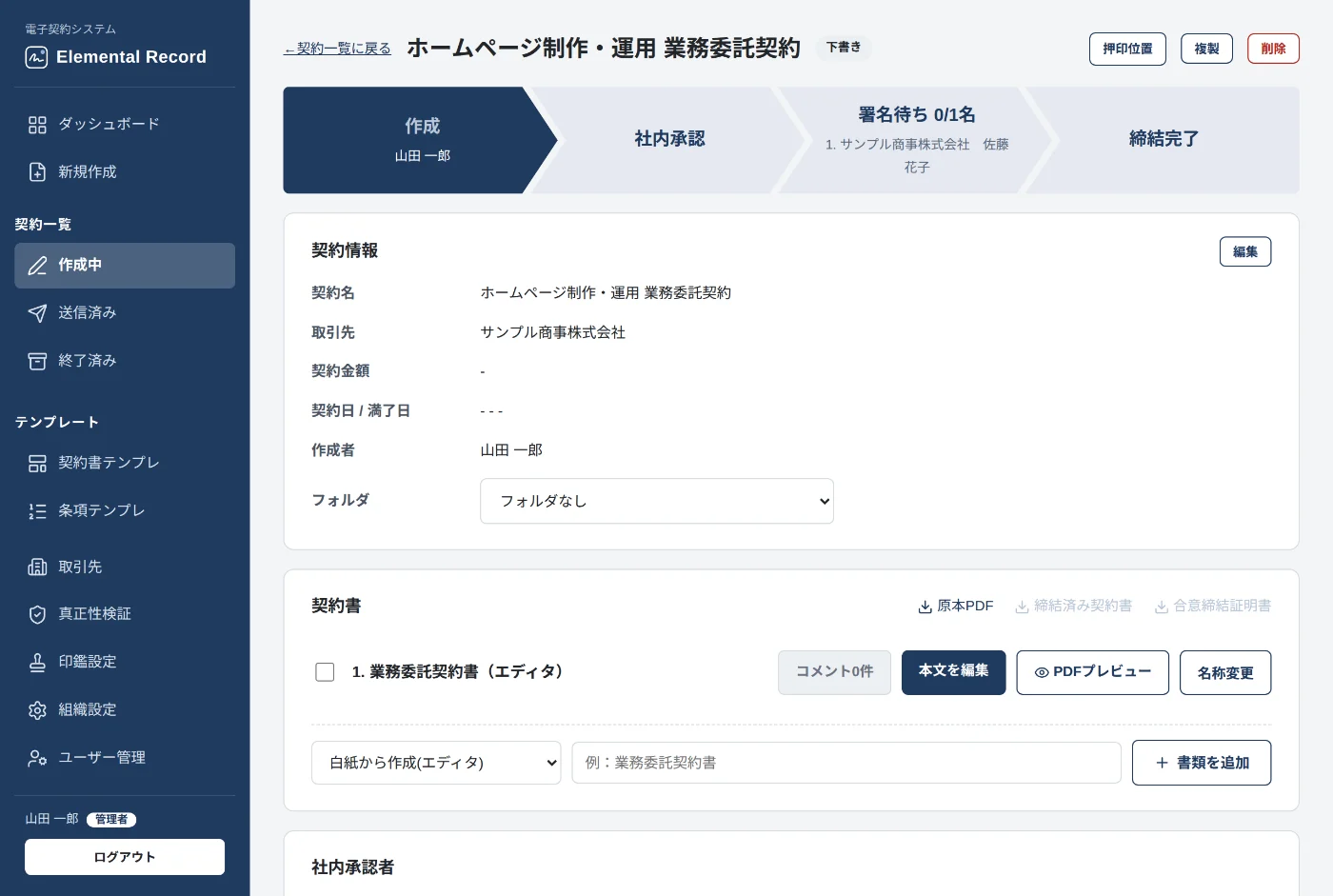Click the 署名待ち 0/1名 workflow step
Screen dimensions: 1333x896
(916, 140)
